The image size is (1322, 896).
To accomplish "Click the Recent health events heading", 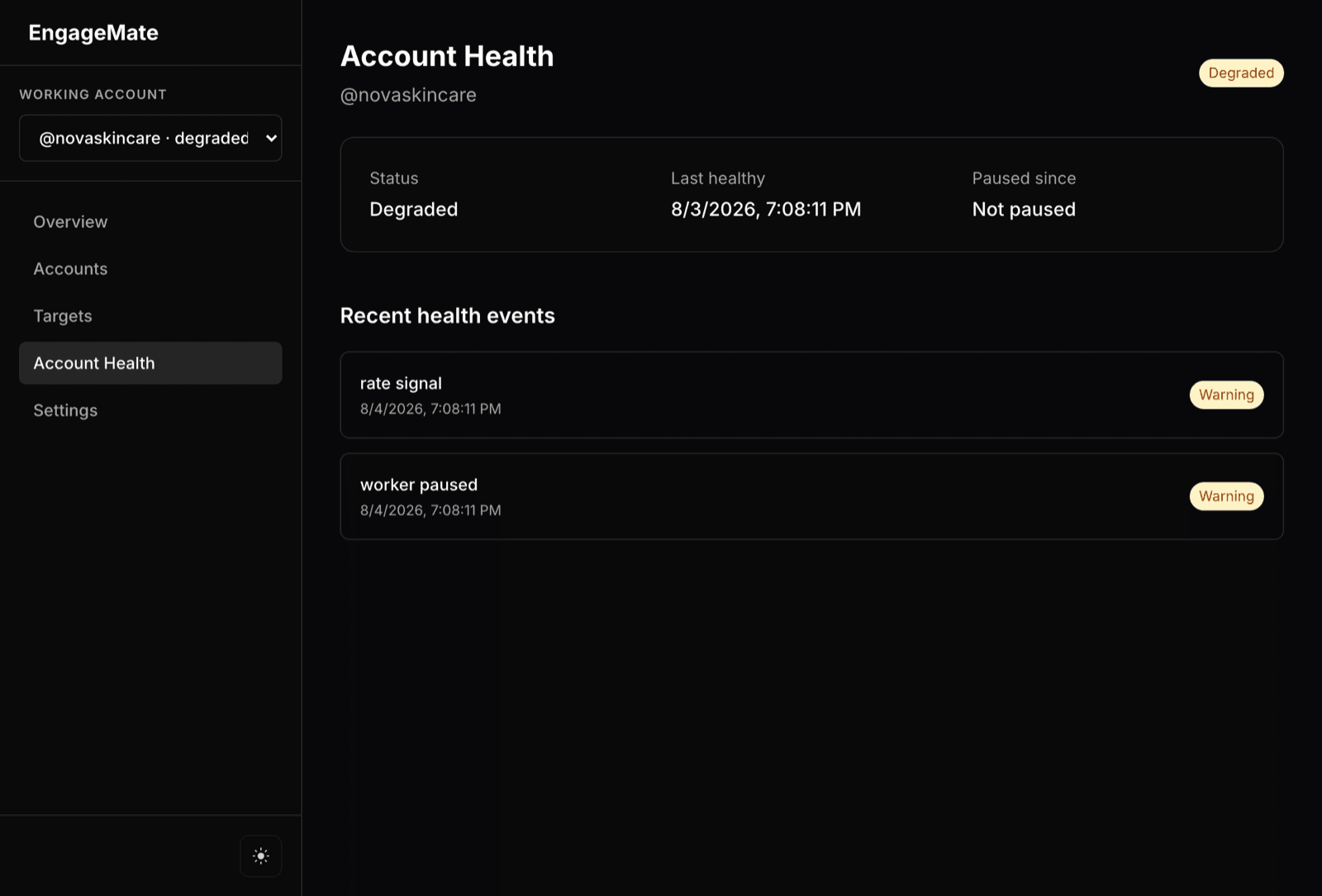I will (x=448, y=315).
